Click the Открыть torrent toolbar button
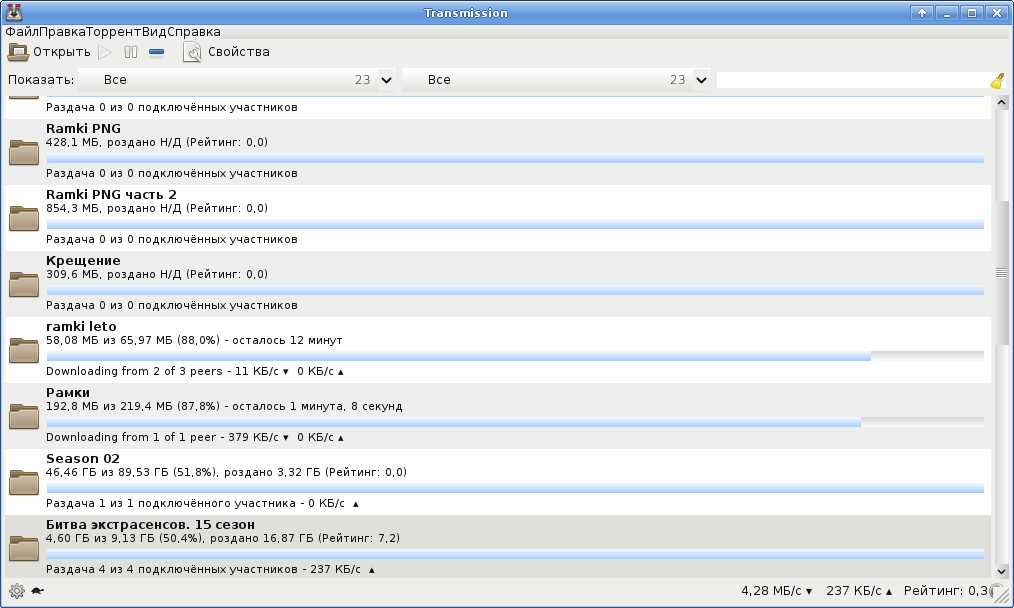 49,52
